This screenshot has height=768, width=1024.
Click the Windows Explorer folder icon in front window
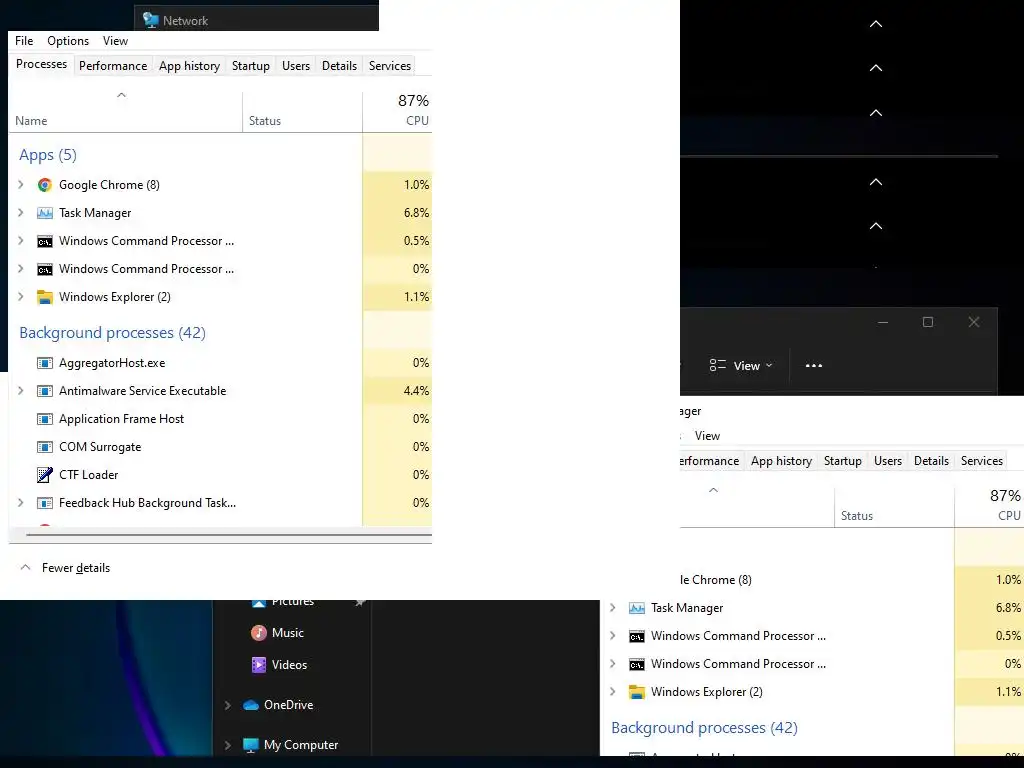44,297
